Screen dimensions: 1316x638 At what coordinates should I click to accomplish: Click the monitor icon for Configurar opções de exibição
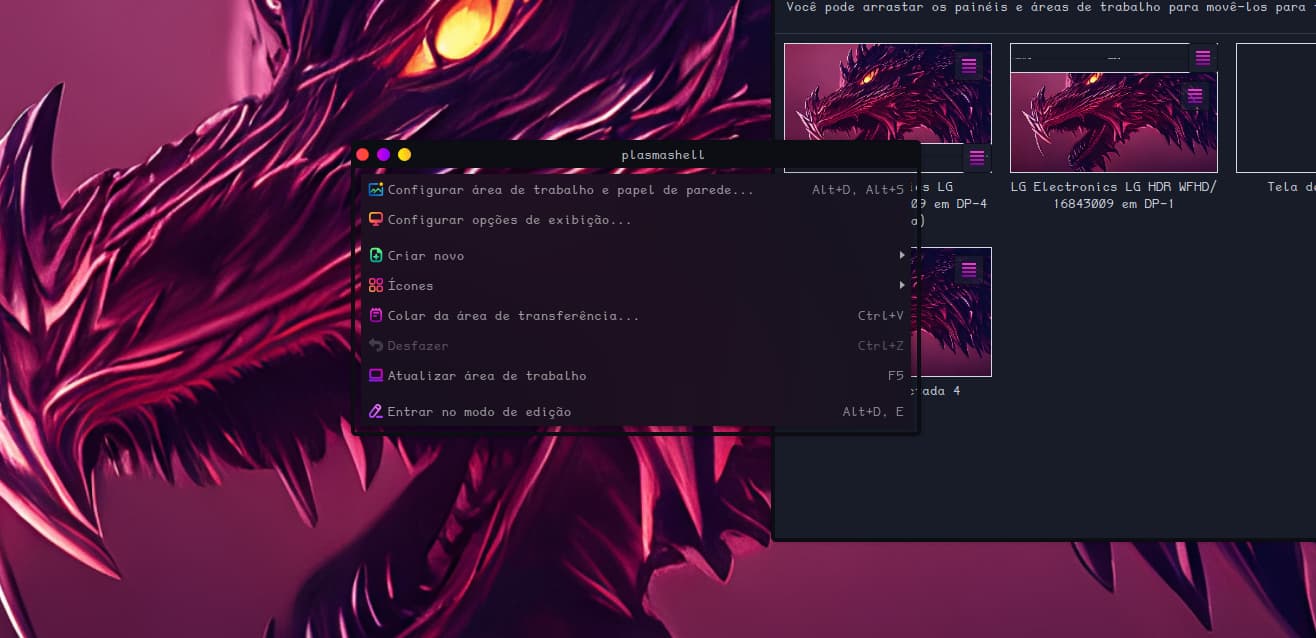(376, 220)
